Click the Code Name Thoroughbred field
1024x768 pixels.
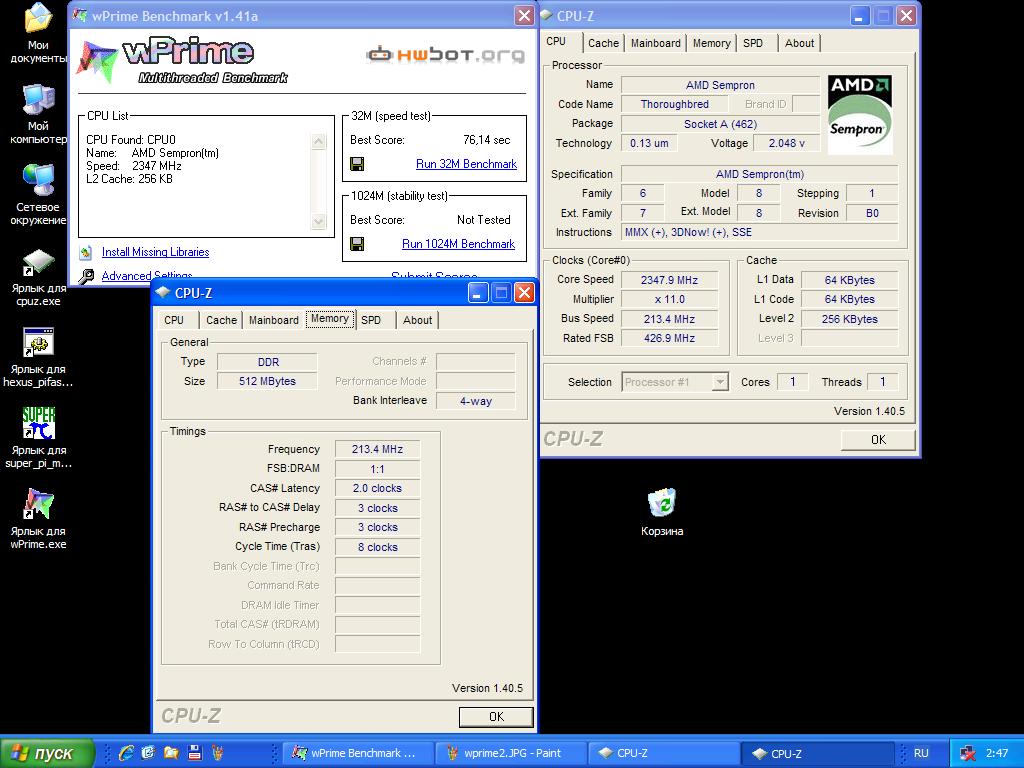(x=675, y=104)
